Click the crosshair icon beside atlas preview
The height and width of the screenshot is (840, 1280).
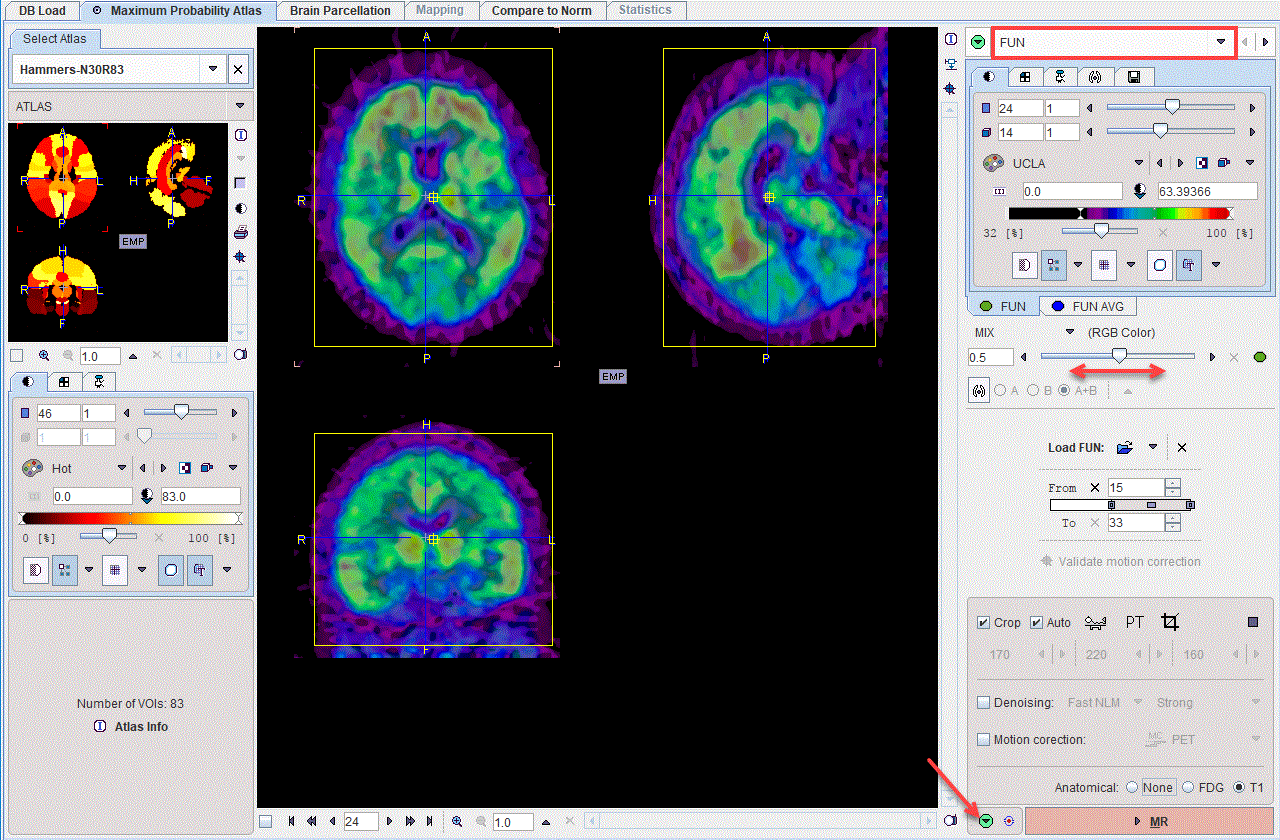[241, 257]
